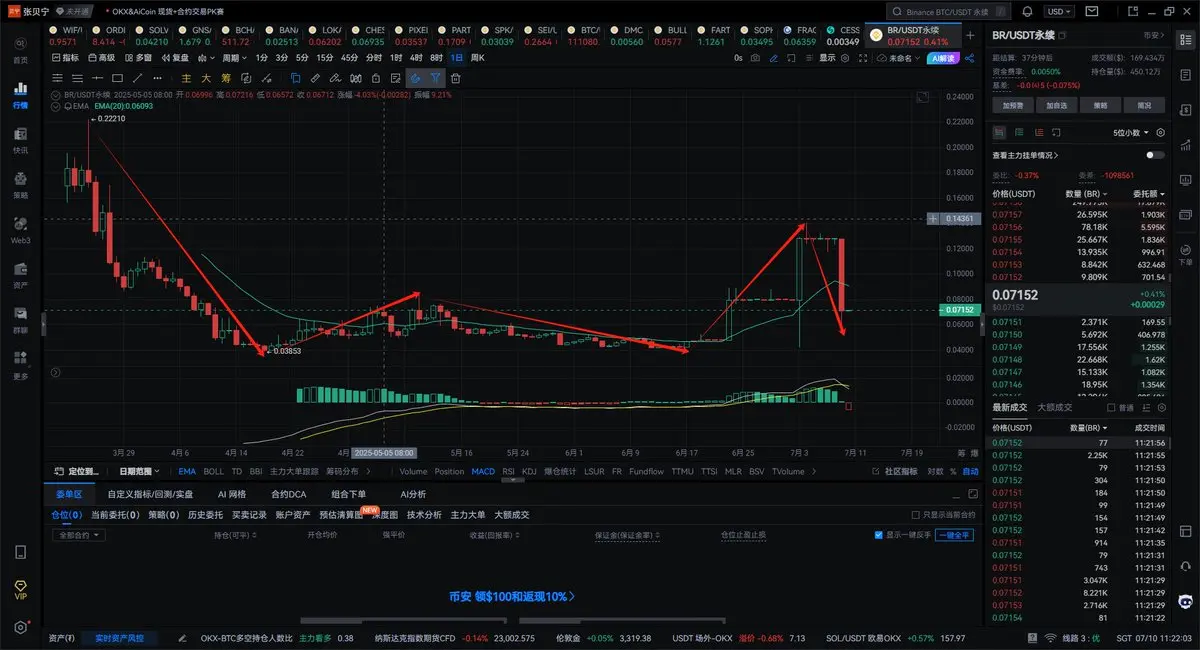Open the 策略 strategy sidebar icon
Screen dimensions: 1200x650
click(20, 185)
